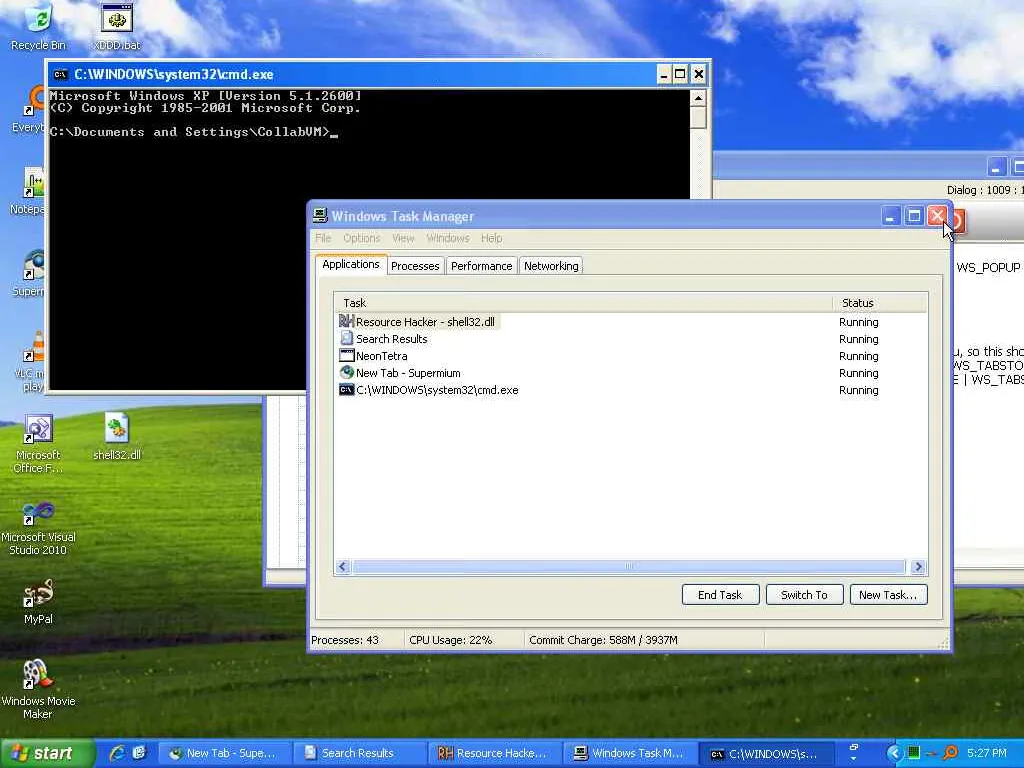Click Internet Explorer quick launch icon

click(118, 753)
